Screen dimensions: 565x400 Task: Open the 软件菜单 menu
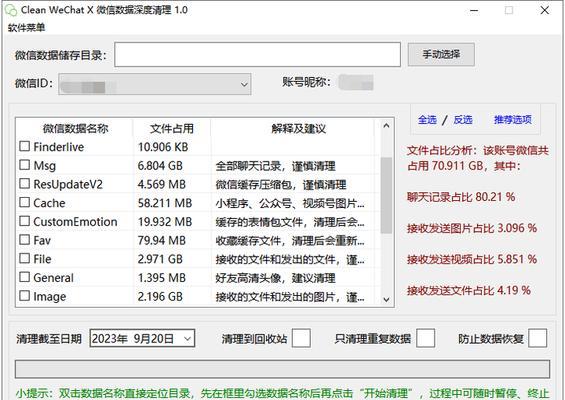coord(26,28)
